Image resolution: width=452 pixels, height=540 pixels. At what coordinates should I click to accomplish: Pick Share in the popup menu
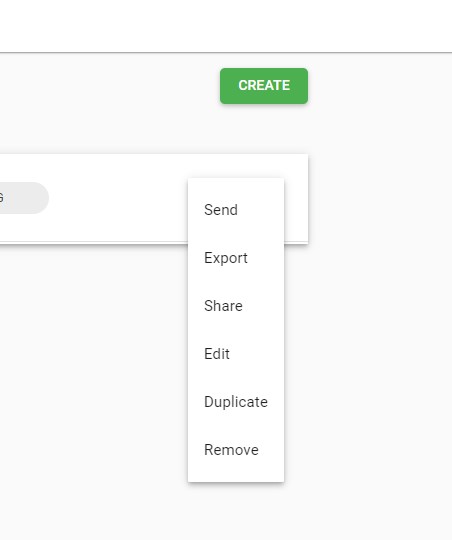coord(236,306)
